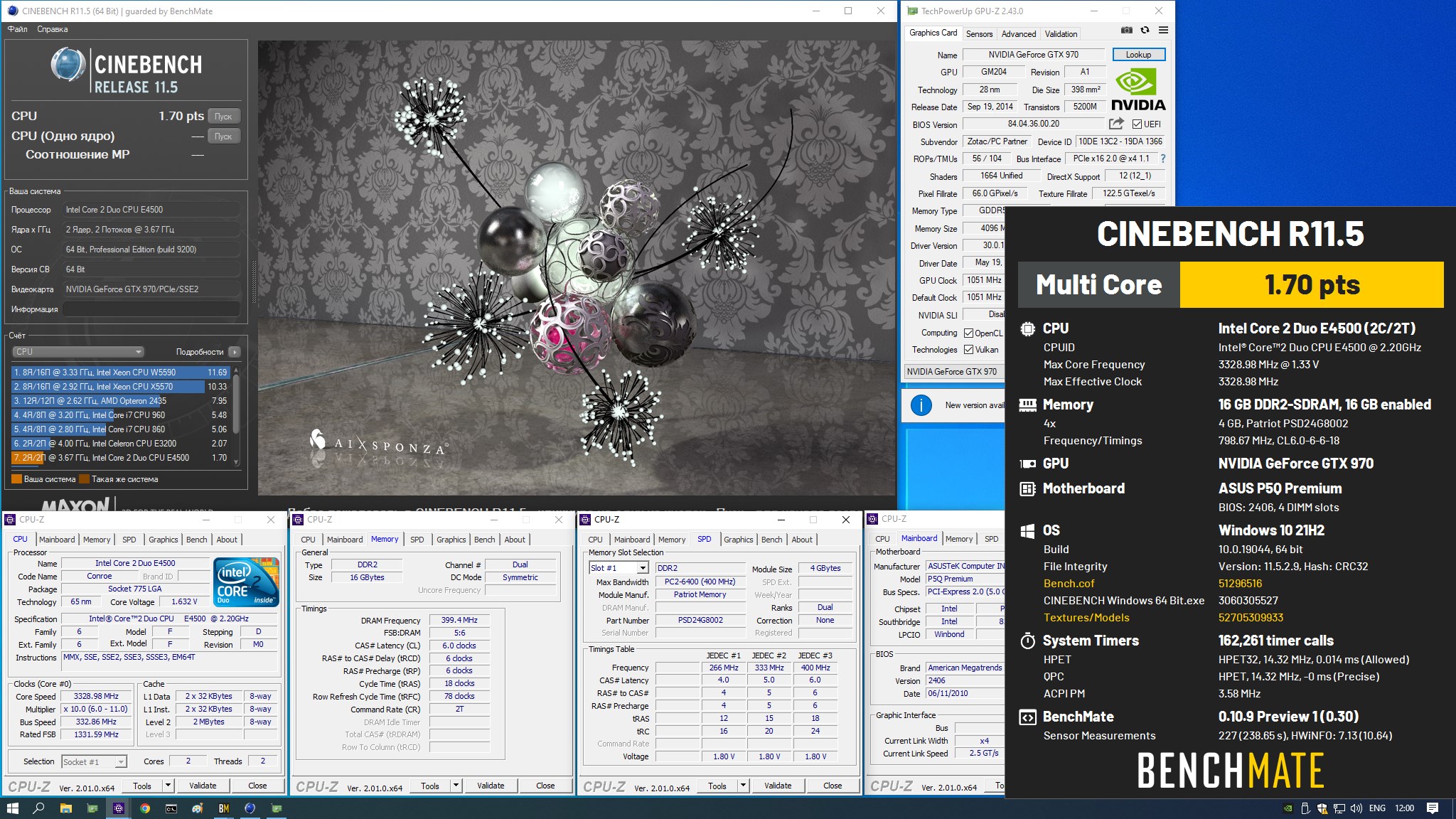Open CPU ranking dropdown in Cinebench
Image resolution: width=1456 pixels, height=819 pixels.
78,352
